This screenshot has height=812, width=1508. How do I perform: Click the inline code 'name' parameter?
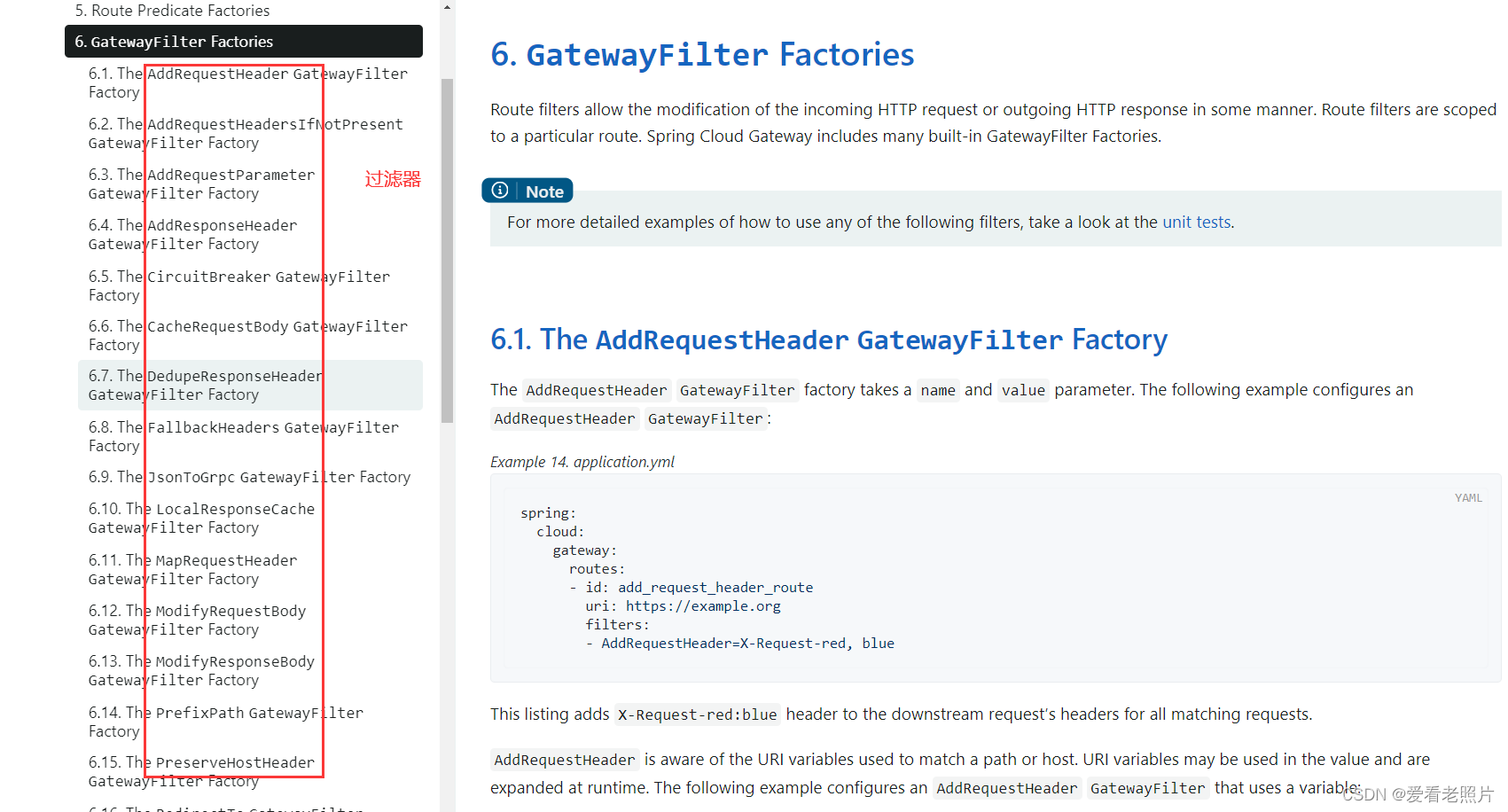click(938, 390)
